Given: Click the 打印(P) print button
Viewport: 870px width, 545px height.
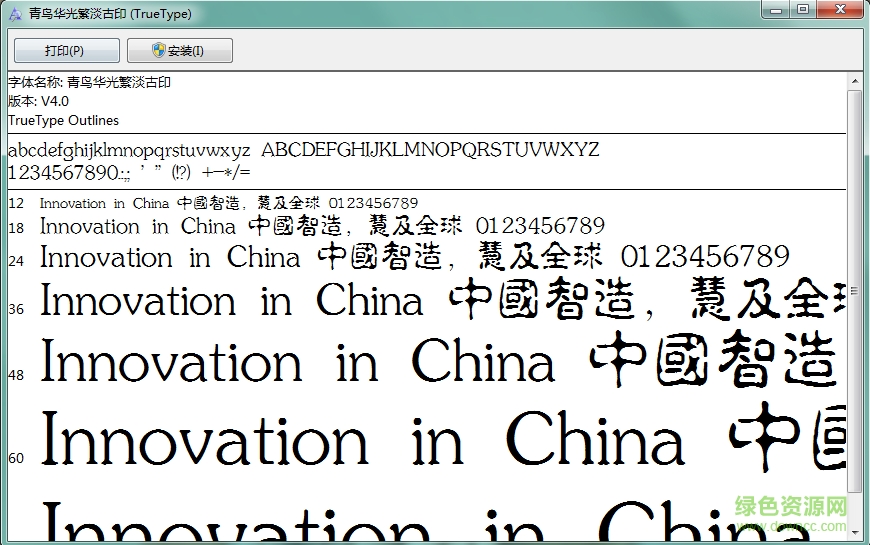Looking at the screenshot, I should coord(66,51).
